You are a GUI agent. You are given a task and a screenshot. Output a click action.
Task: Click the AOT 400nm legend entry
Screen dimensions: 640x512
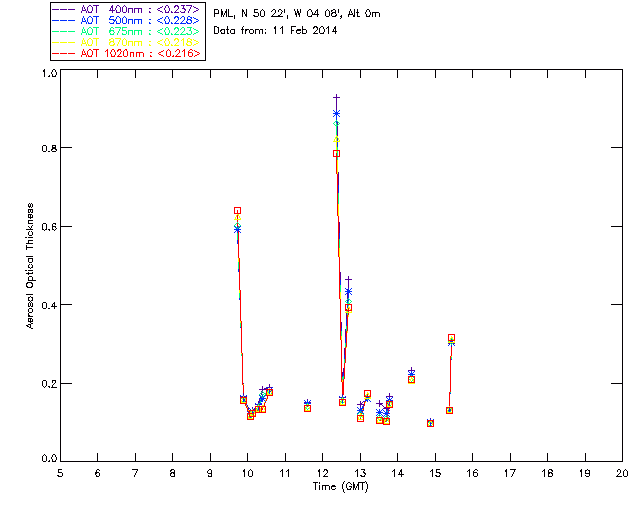coord(126,9)
